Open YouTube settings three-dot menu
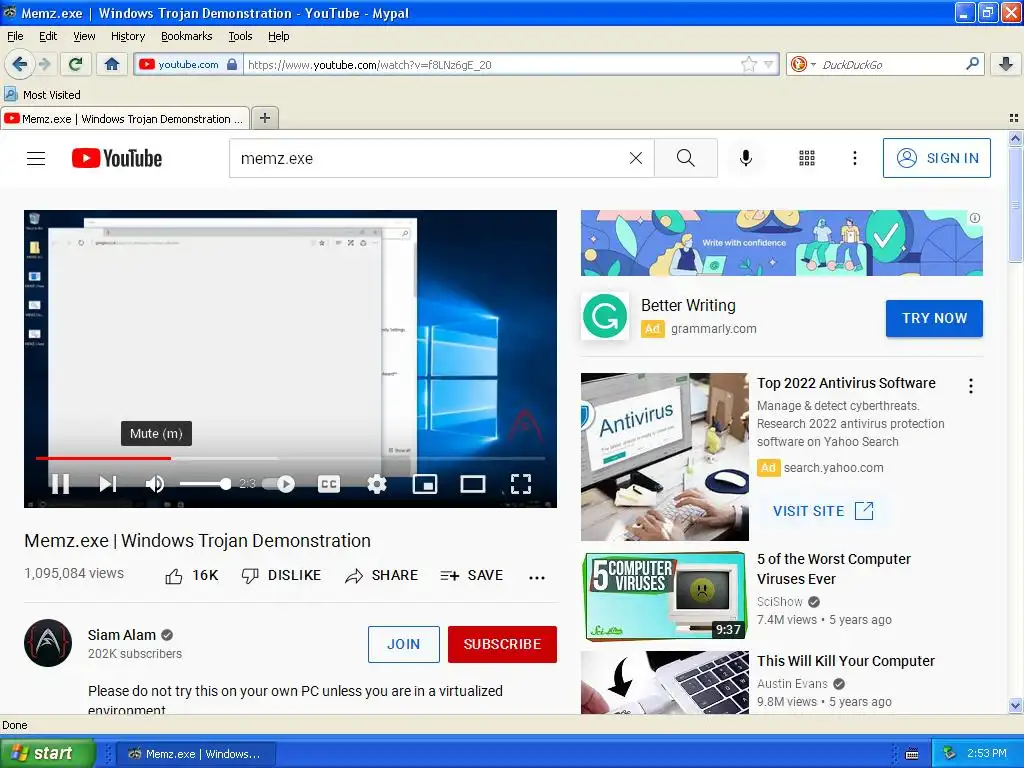The image size is (1024, 768). click(x=855, y=158)
